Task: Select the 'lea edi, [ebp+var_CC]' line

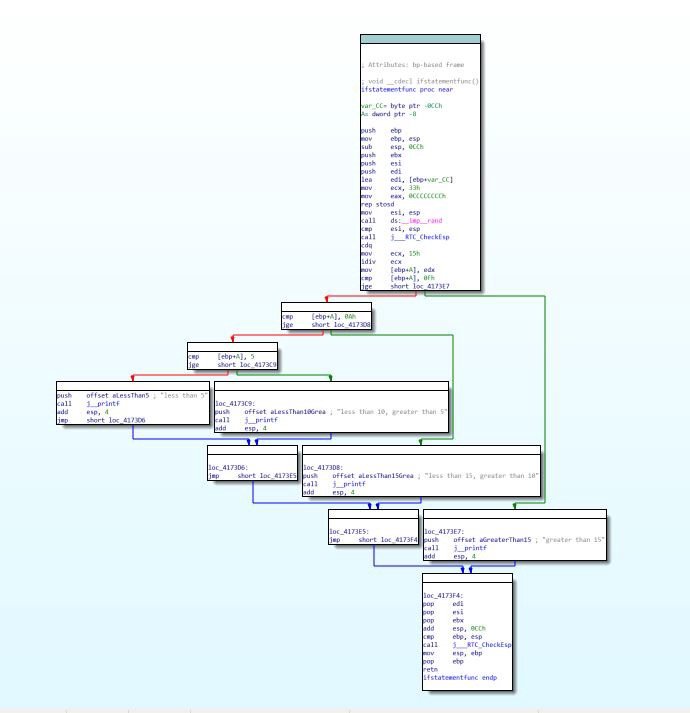Action: click(x=407, y=180)
